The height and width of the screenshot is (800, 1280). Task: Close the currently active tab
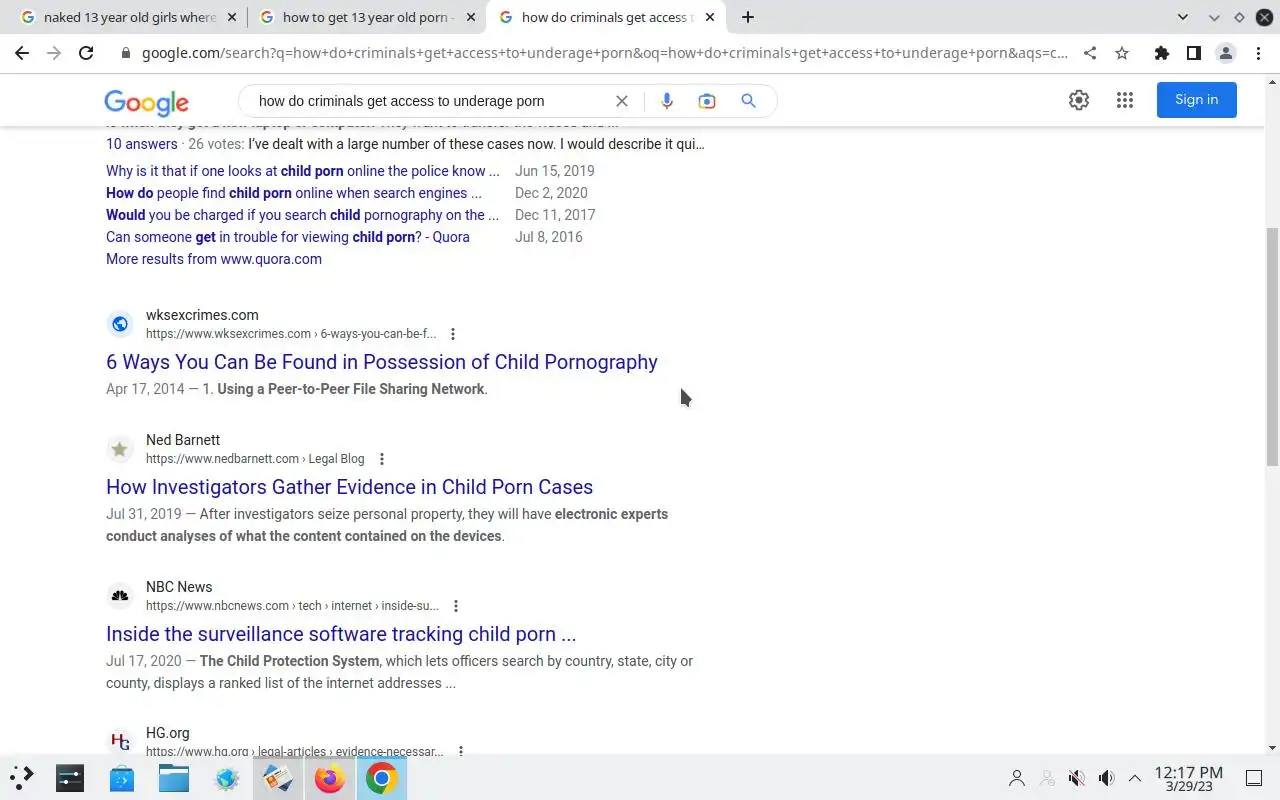click(709, 17)
